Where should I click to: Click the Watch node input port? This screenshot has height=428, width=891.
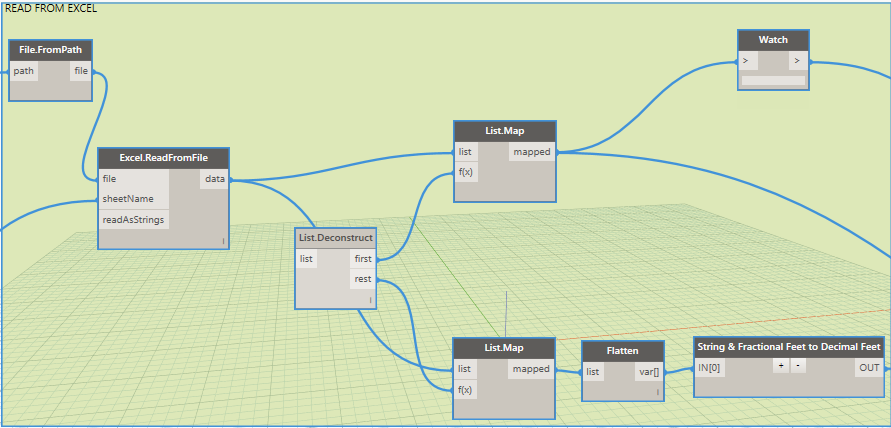(x=747, y=60)
